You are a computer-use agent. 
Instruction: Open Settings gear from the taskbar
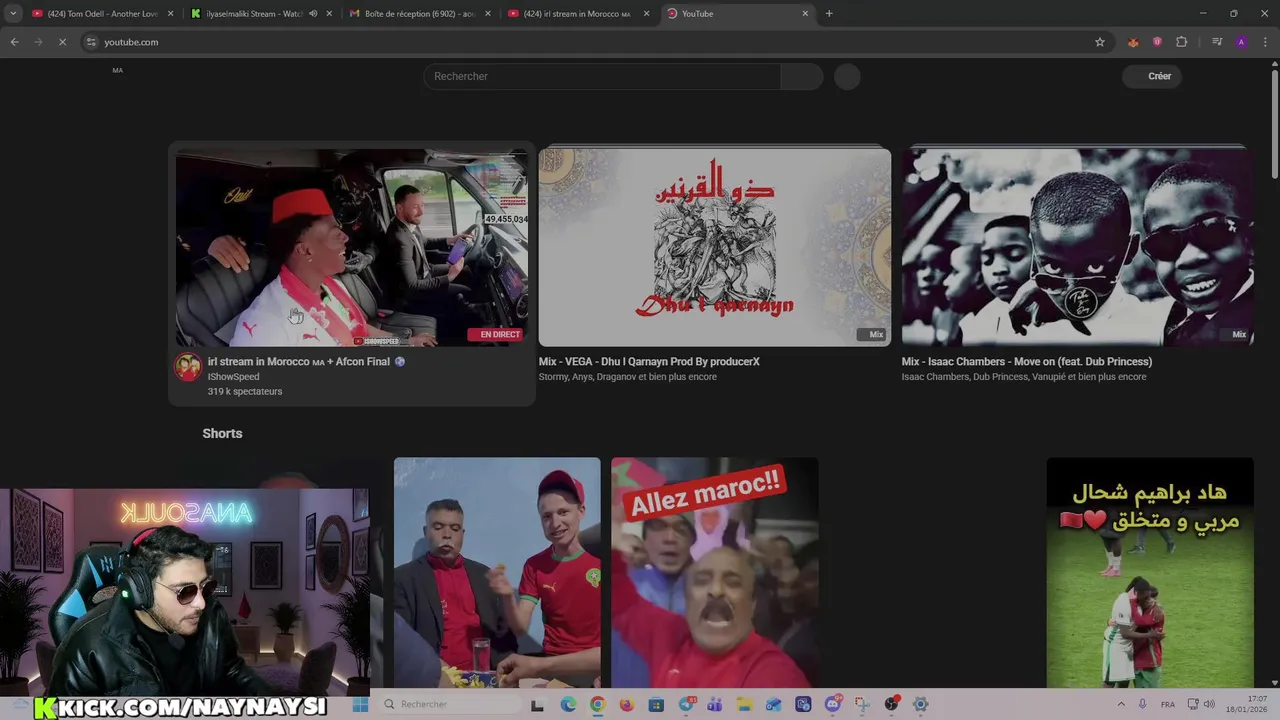(921, 704)
